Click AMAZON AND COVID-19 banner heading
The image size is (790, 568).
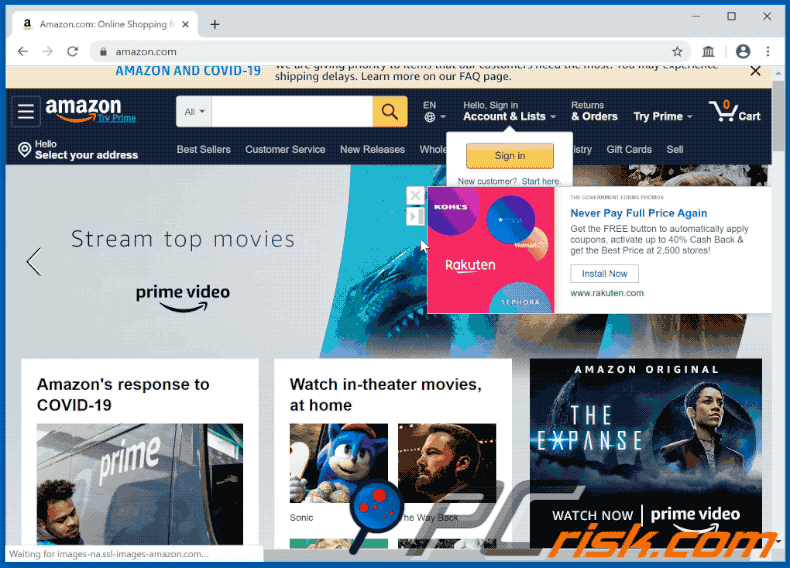(x=188, y=71)
